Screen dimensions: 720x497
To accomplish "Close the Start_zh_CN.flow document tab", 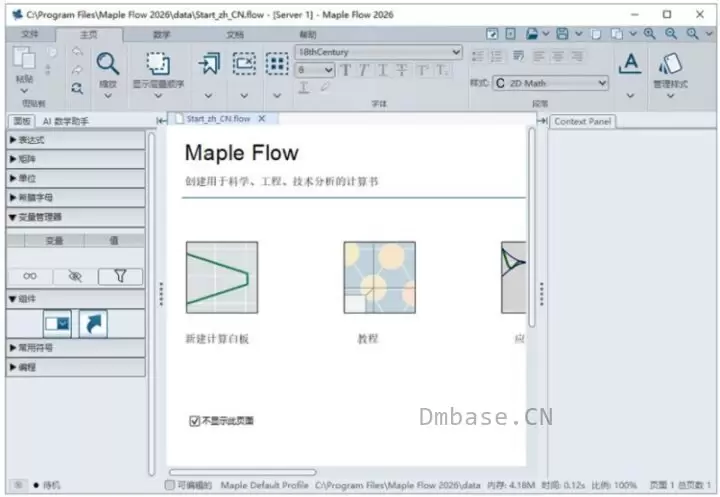I will (x=262, y=119).
